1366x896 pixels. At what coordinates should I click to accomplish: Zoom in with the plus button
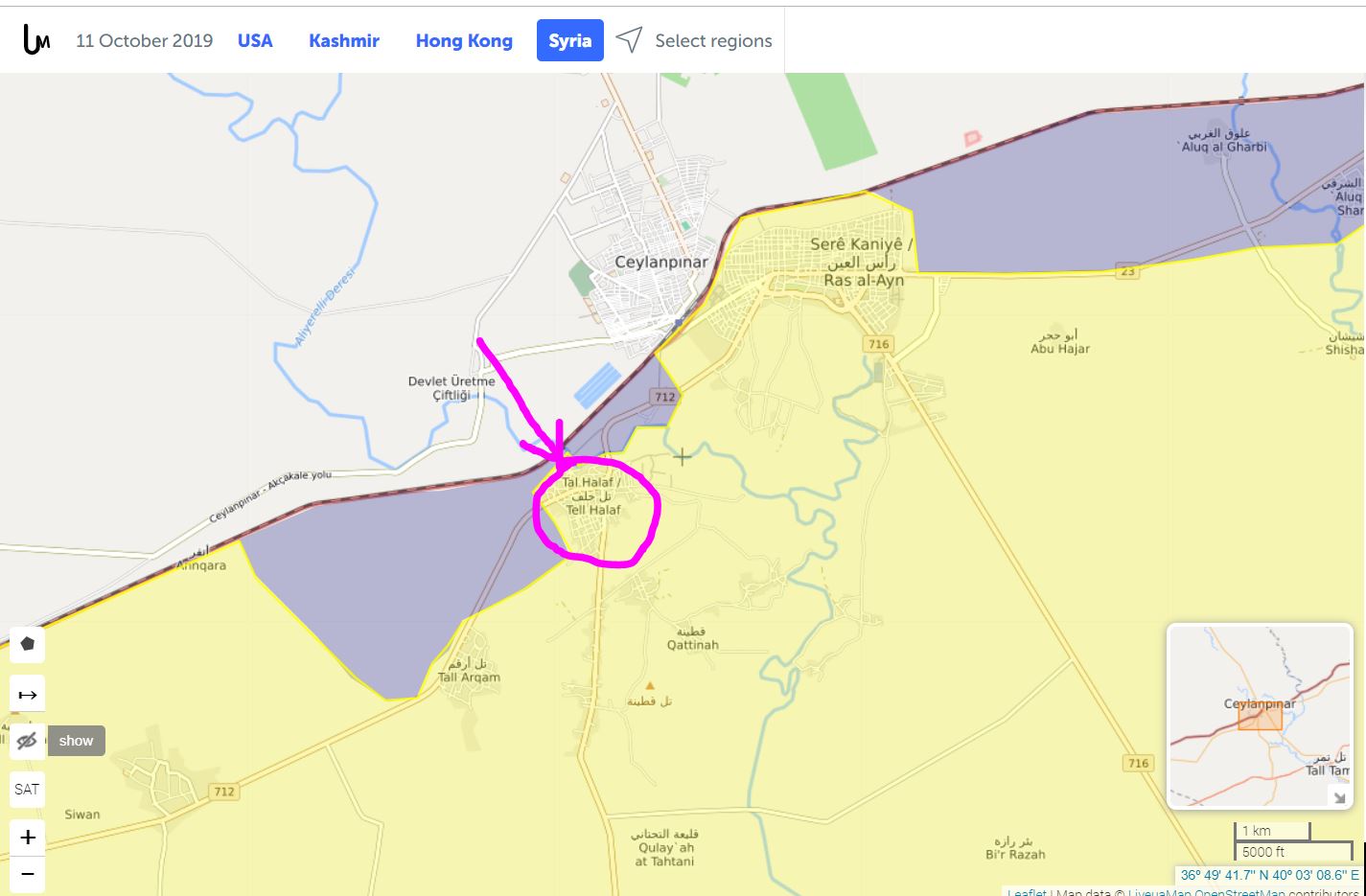tap(27, 838)
